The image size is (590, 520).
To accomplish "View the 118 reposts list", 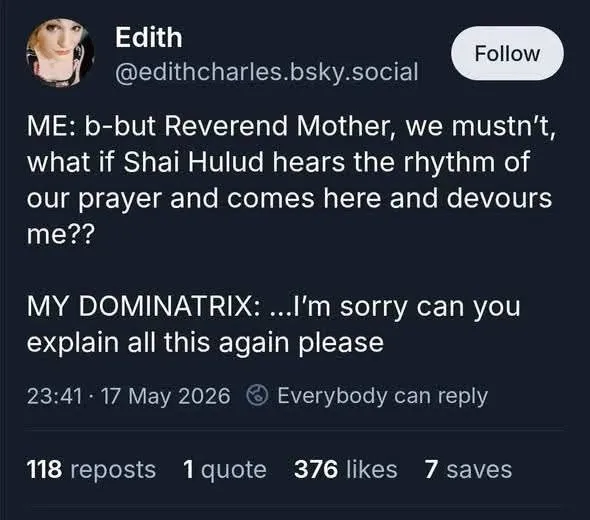I will [91, 470].
